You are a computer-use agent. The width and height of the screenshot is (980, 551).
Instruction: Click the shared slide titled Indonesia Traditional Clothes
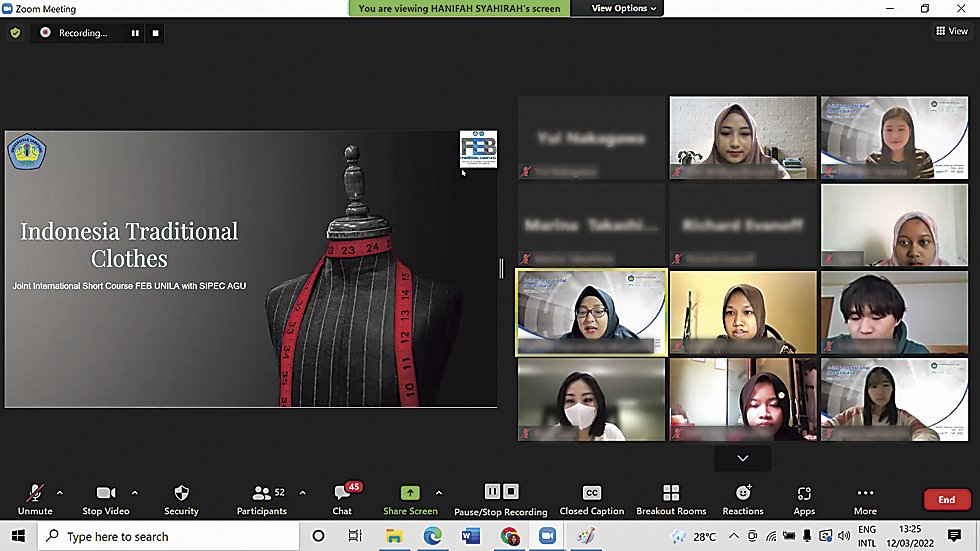coord(251,269)
